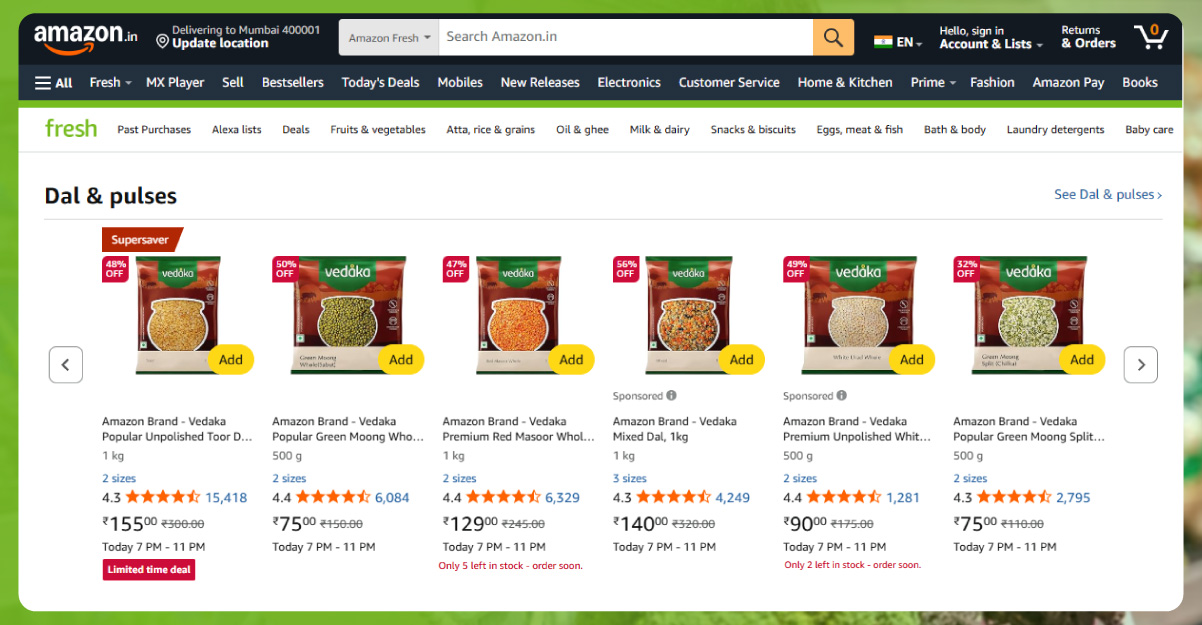Open the All hamburger menu
Image resolution: width=1202 pixels, height=625 pixels.
click(53, 83)
